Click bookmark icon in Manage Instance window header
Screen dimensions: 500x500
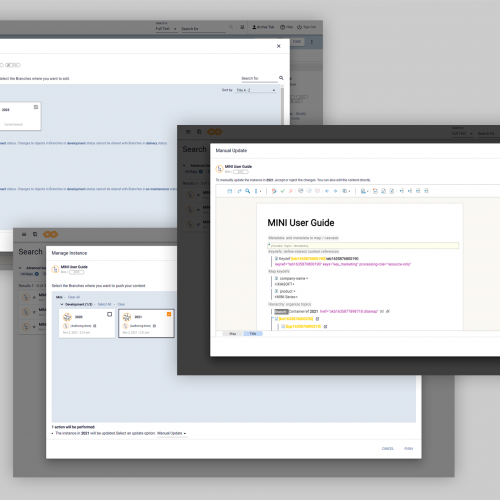click(35, 234)
